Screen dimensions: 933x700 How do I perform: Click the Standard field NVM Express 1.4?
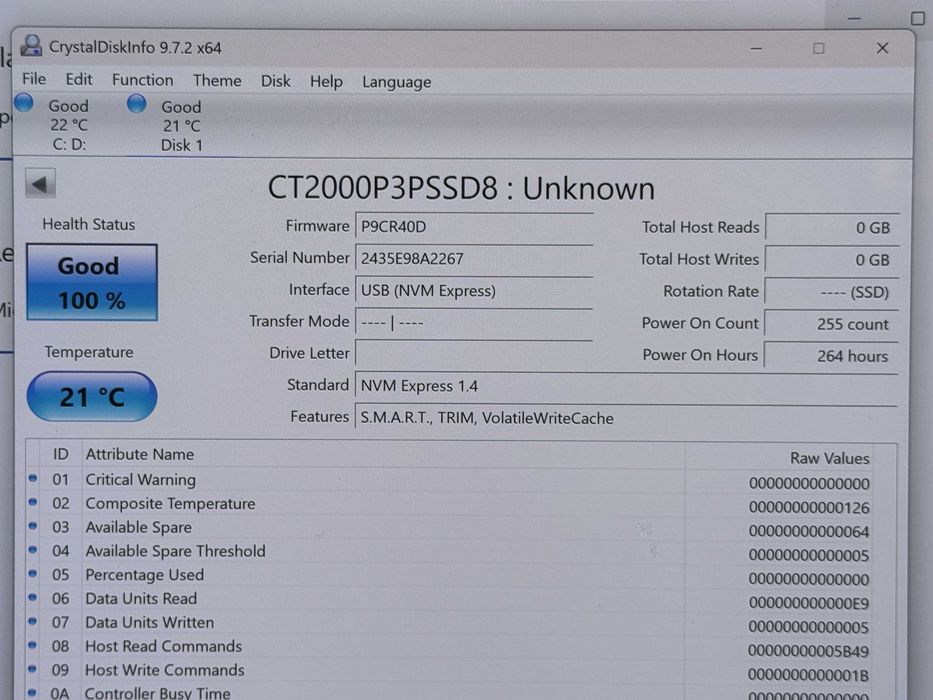(x=626, y=386)
